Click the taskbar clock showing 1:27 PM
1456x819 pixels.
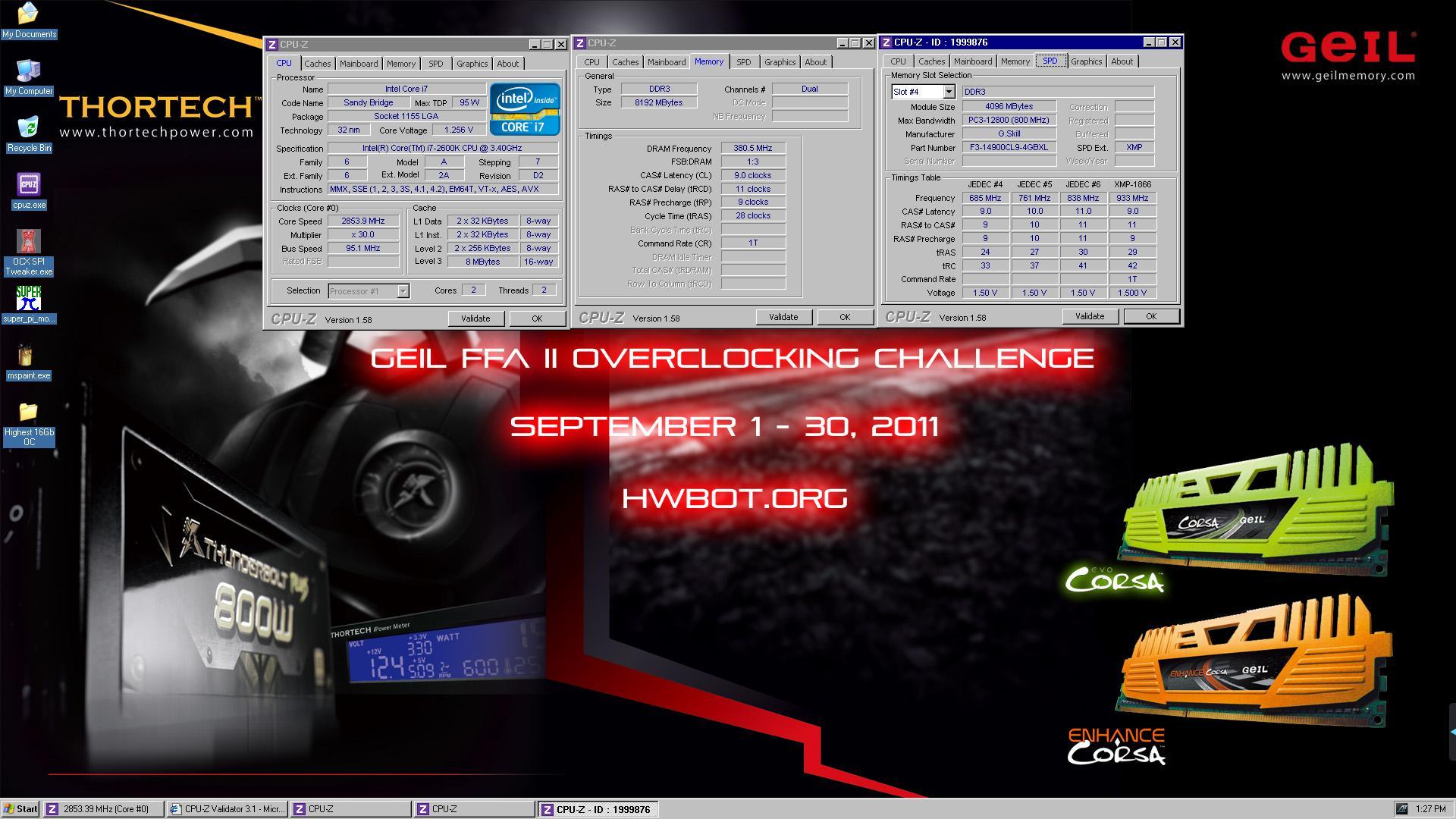point(1431,809)
